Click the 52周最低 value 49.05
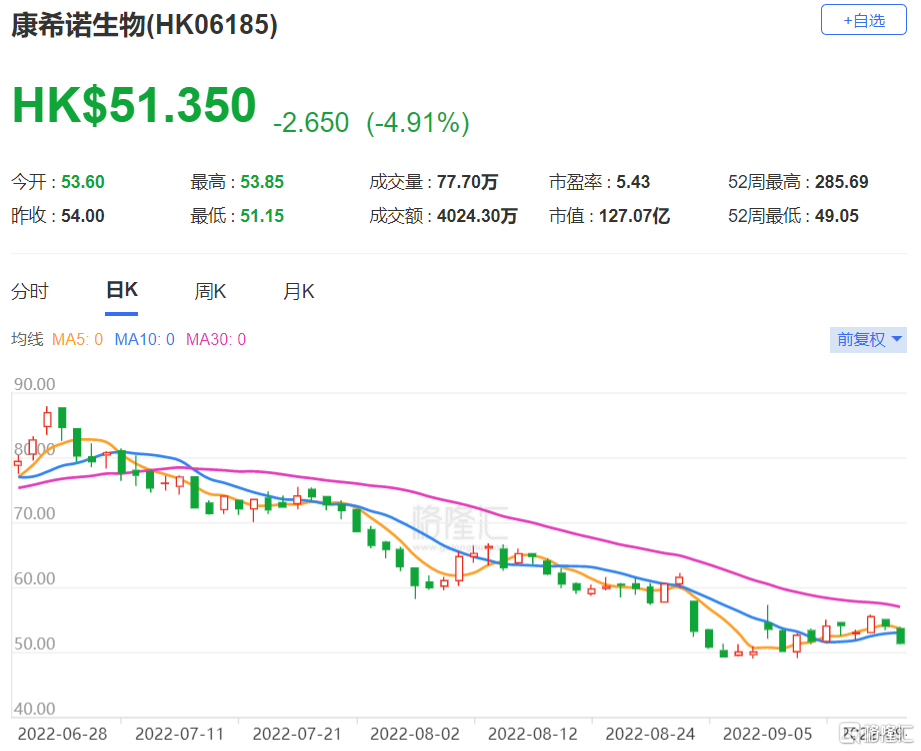 837,216
